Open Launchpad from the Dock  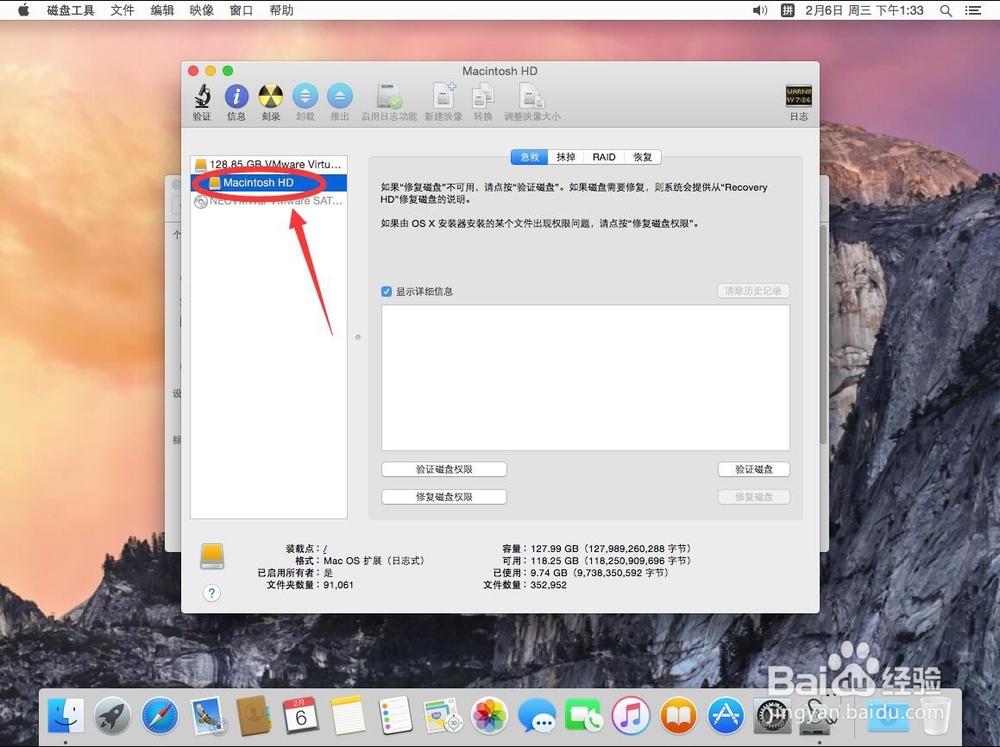click(112, 715)
